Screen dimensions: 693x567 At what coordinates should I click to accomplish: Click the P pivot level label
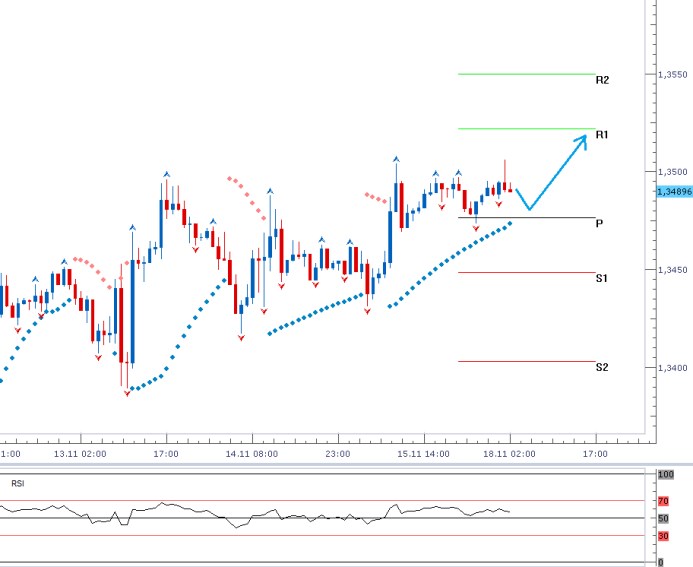point(599,224)
